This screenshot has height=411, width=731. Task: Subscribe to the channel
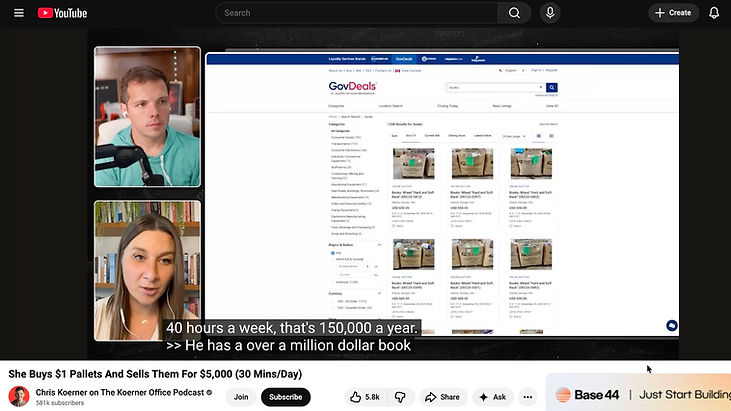point(285,397)
